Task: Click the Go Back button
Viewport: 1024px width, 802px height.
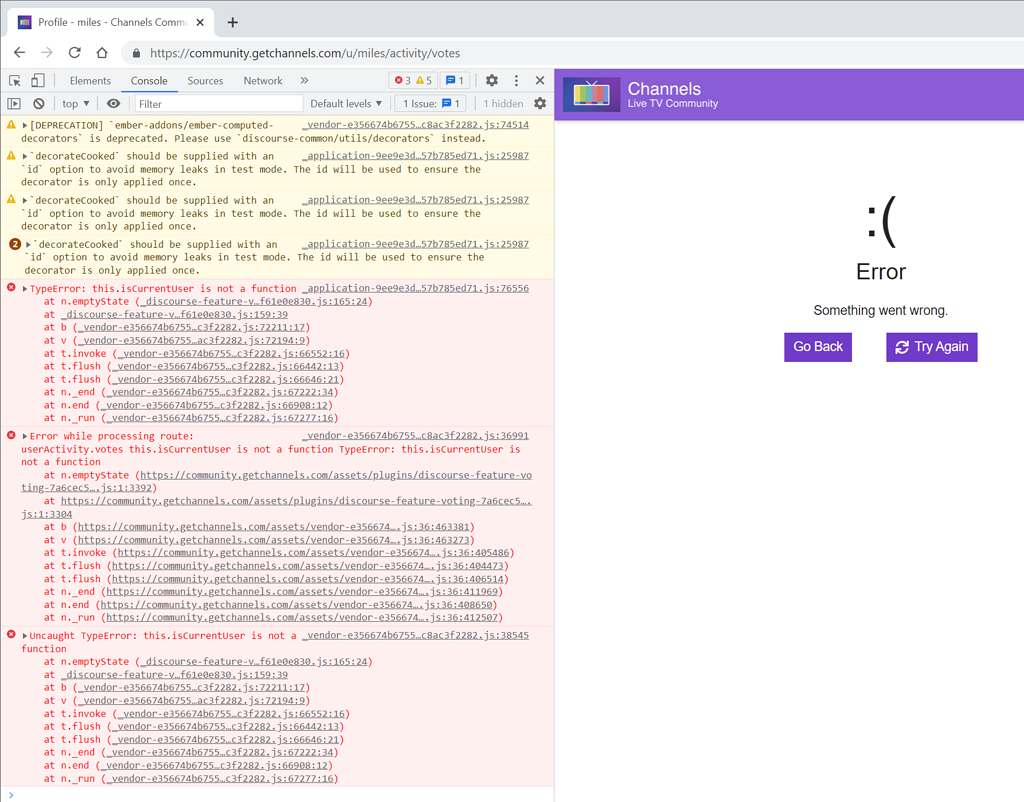Action: pyautogui.click(x=818, y=347)
